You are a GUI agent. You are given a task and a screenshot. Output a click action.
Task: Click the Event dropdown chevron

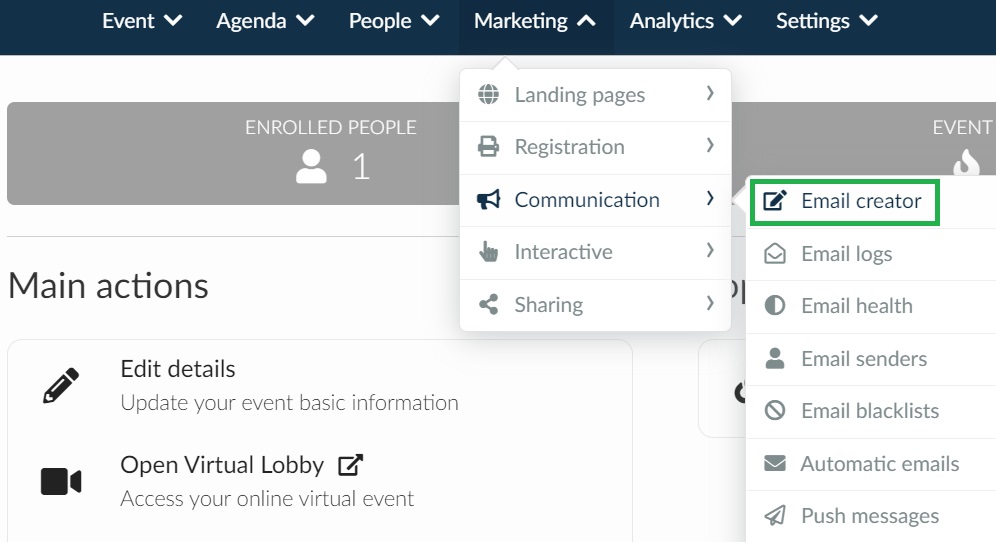click(x=173, y=21)
